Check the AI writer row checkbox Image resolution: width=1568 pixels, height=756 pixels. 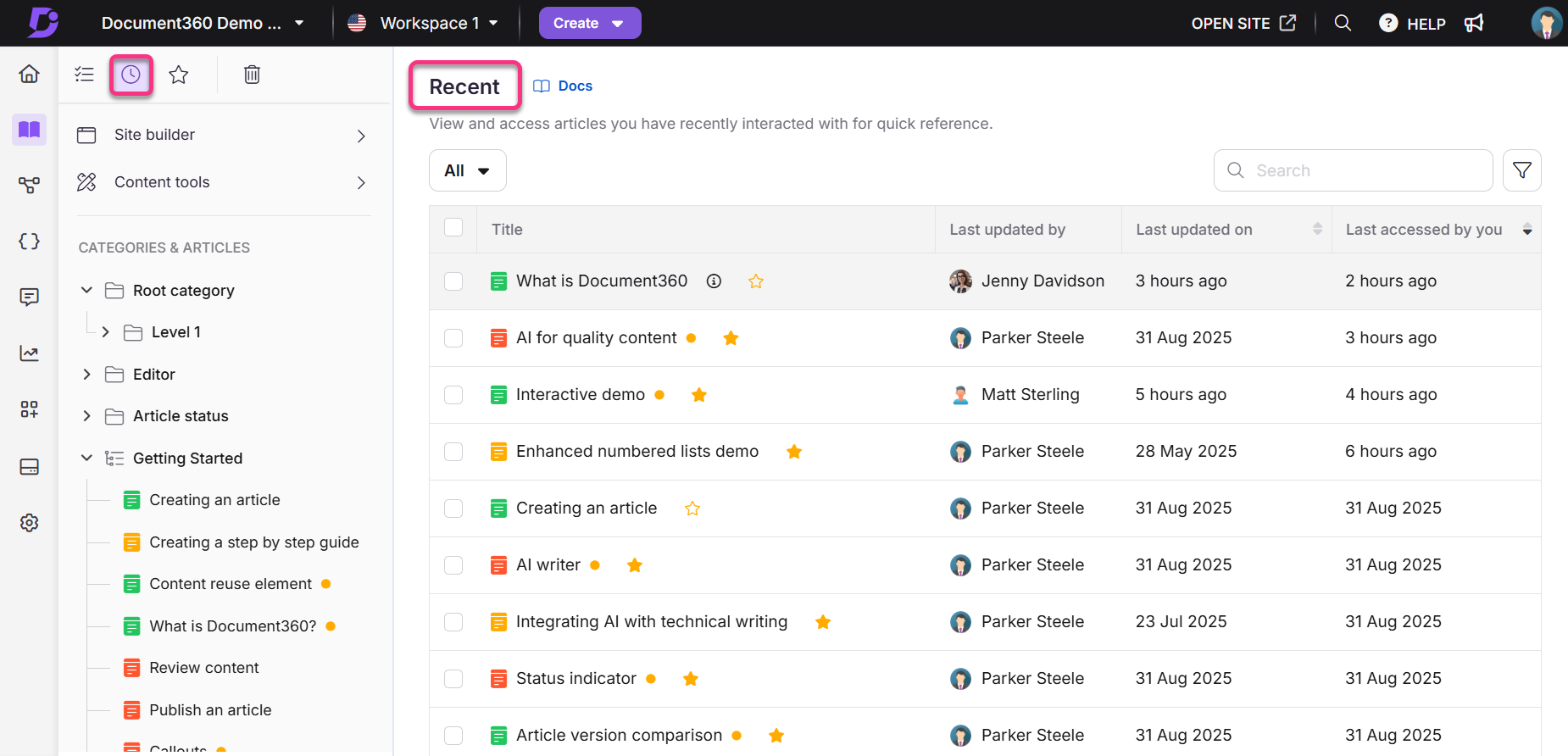tap(453, 565)
